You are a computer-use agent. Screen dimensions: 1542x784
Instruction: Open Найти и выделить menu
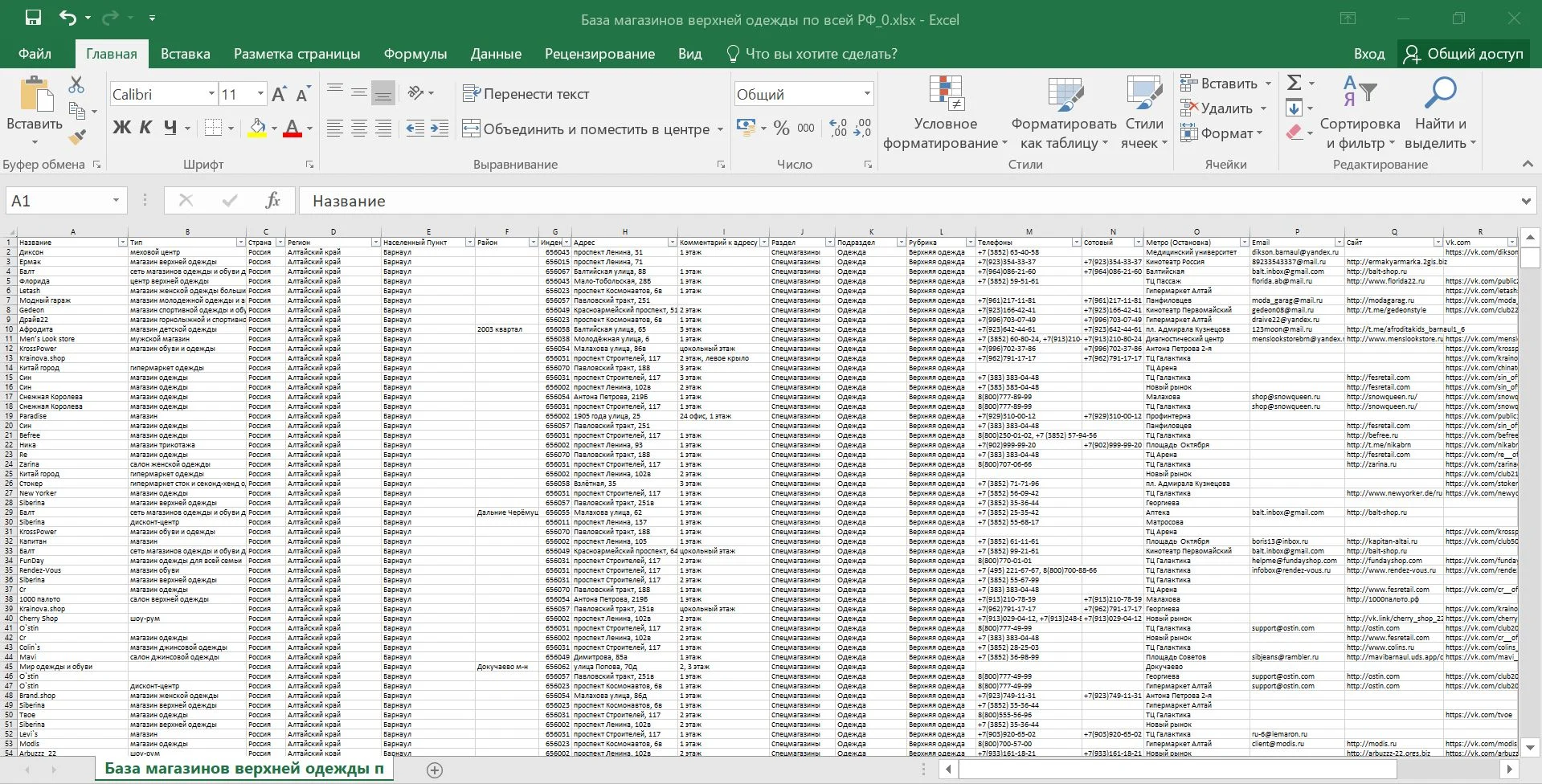click(x=1441, y=112)
